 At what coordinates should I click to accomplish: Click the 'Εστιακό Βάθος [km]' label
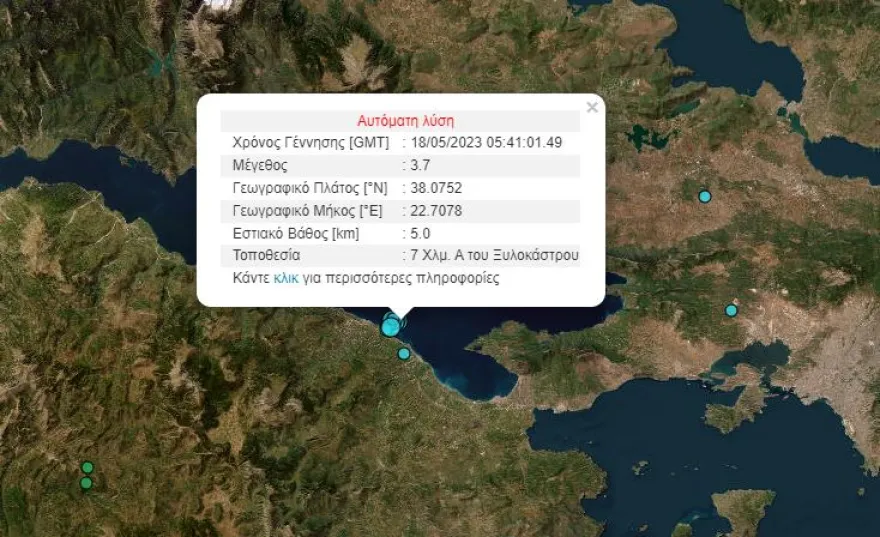(x=296, y=233)
